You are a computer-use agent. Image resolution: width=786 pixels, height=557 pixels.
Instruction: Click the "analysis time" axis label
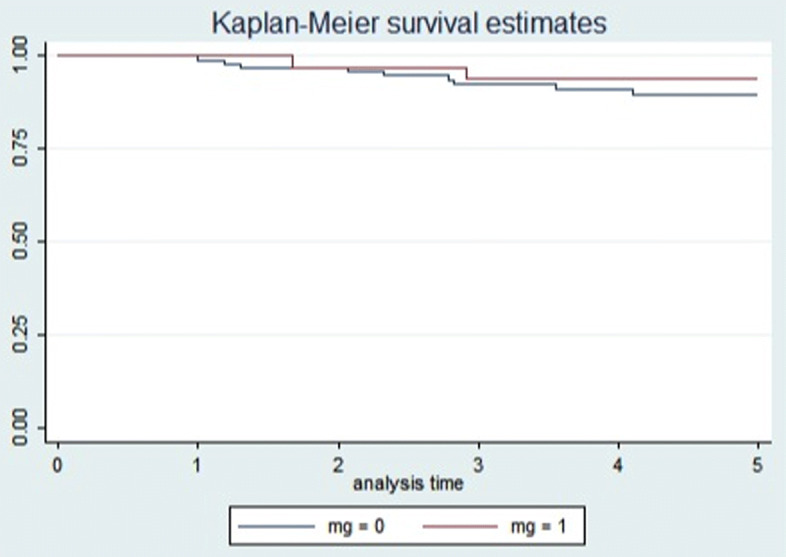coord(408,485)
